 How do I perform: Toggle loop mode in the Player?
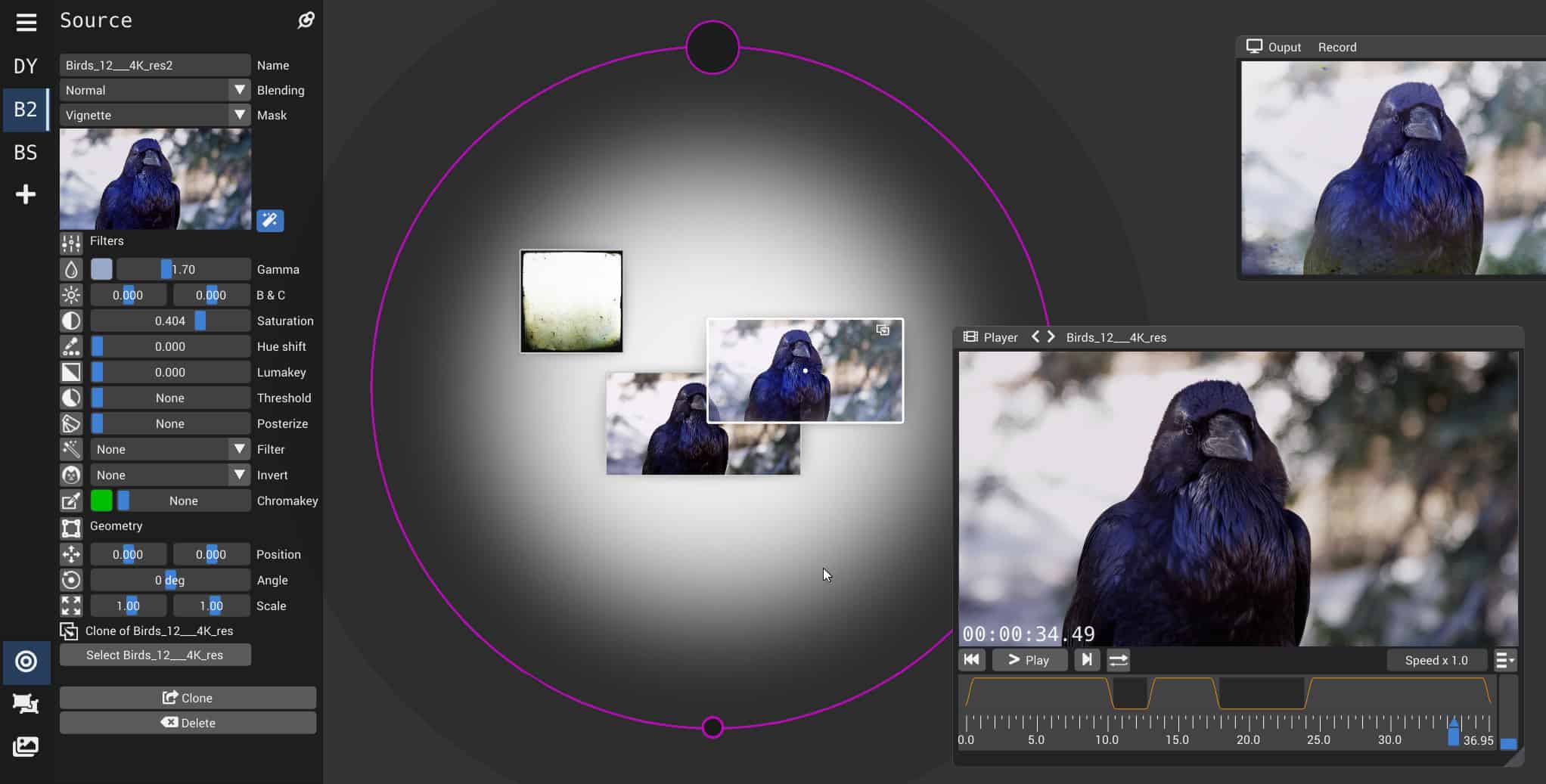tap(1119, 660)
